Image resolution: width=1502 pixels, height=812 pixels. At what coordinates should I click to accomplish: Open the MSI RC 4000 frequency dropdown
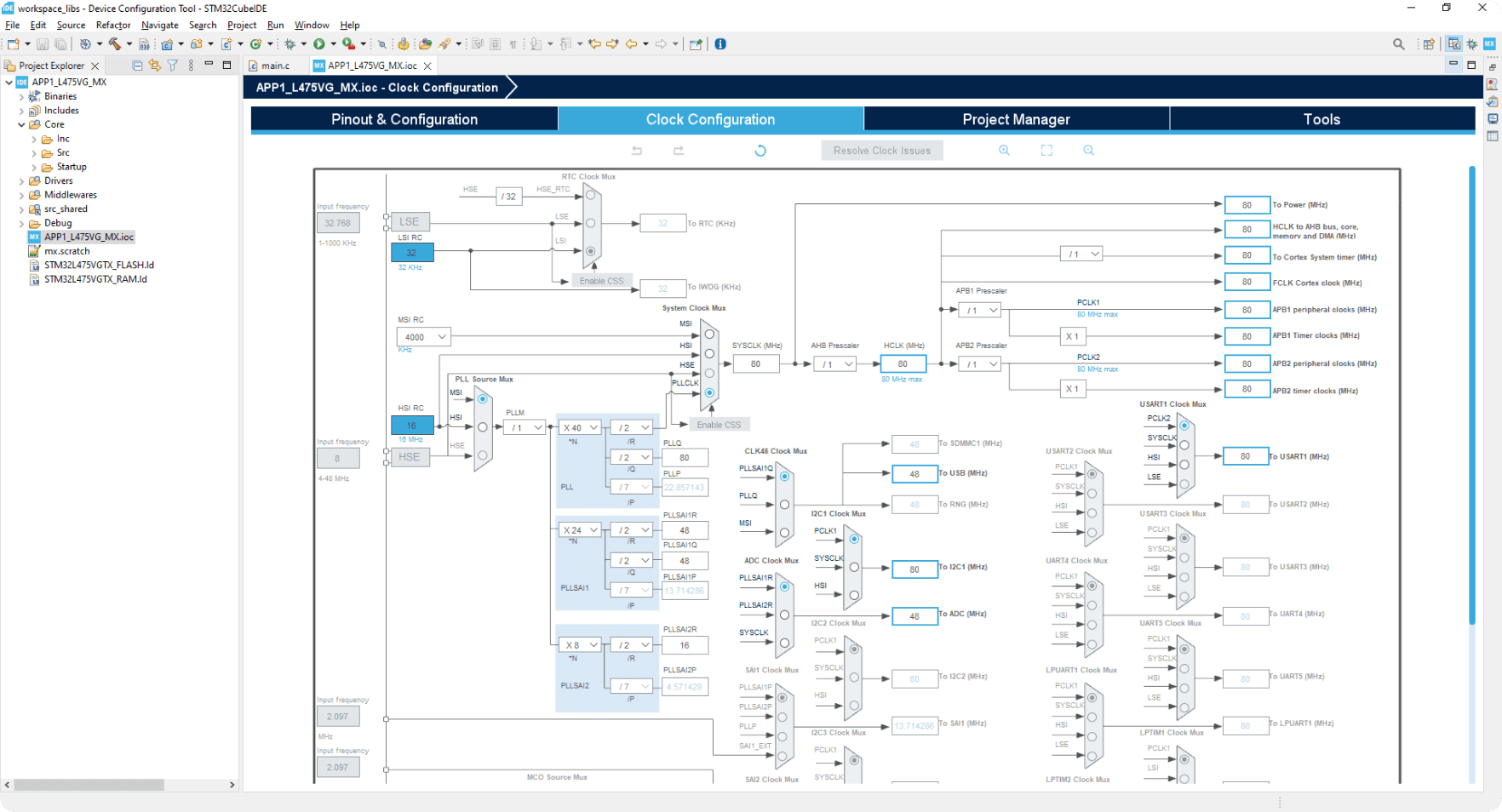tap(423, 337)
